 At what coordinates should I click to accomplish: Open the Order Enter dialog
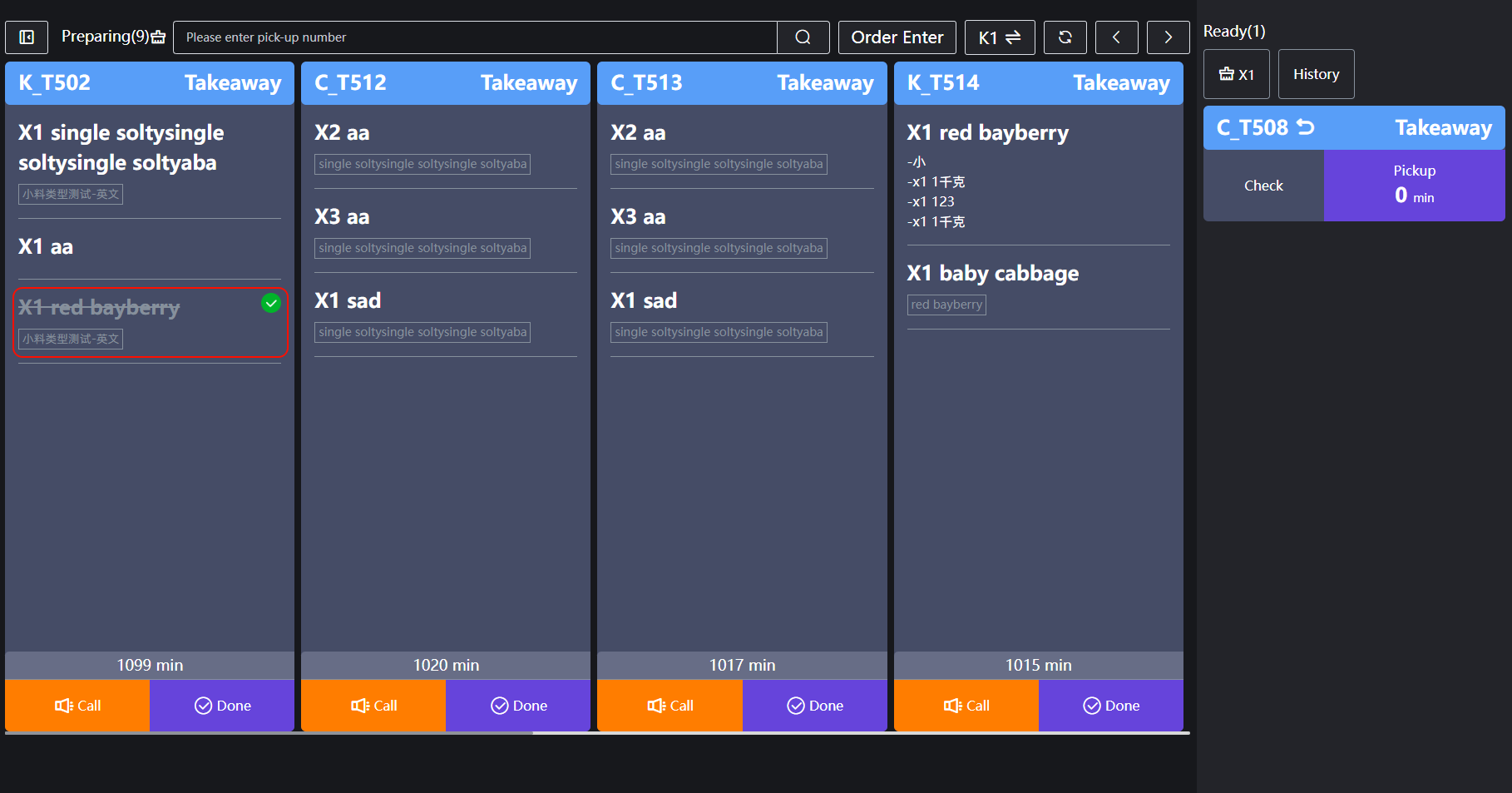[x=897, y=37]
